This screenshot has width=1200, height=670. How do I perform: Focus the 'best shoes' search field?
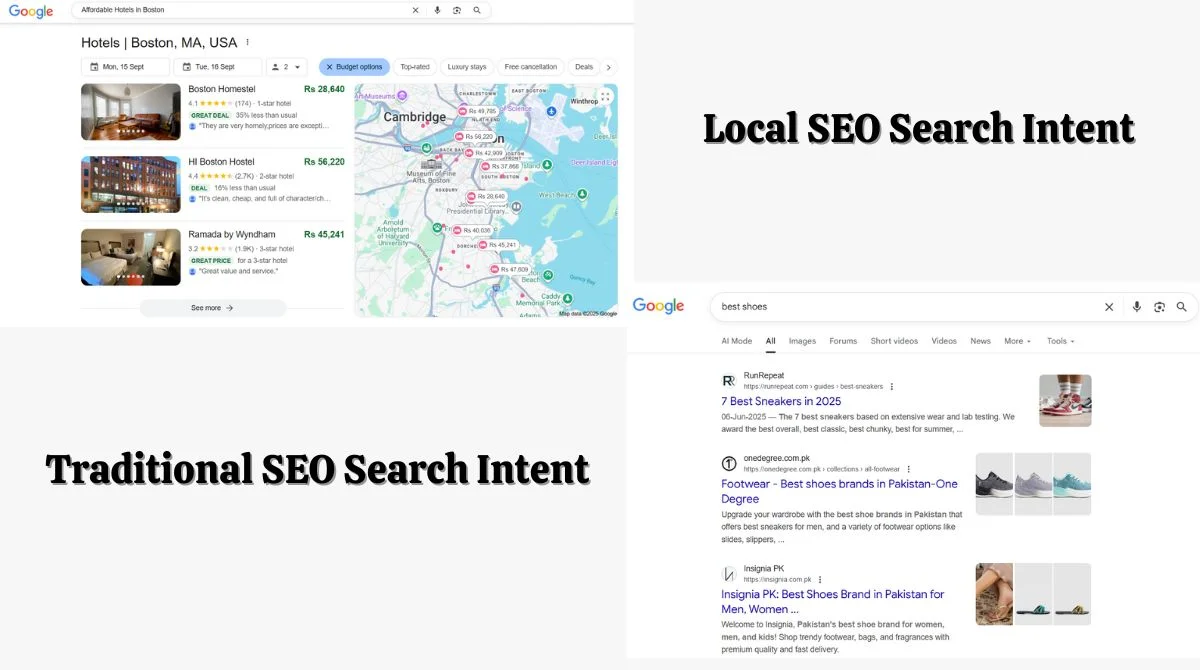905,307
